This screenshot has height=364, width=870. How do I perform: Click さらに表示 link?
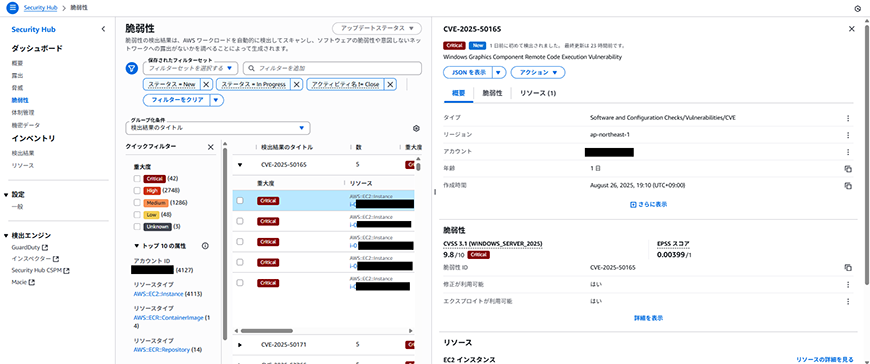pyautogui.click(x=649, y=204)
